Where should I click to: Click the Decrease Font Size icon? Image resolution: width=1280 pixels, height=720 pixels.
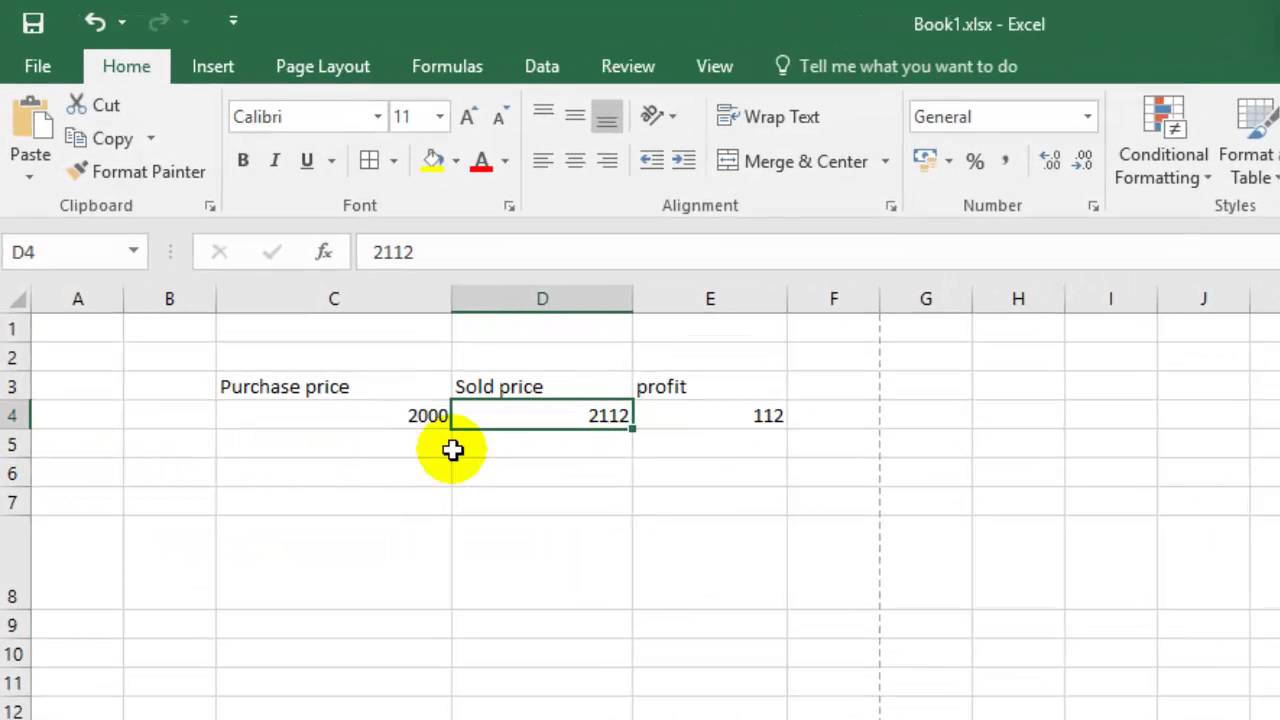click(x=501, y=116)
